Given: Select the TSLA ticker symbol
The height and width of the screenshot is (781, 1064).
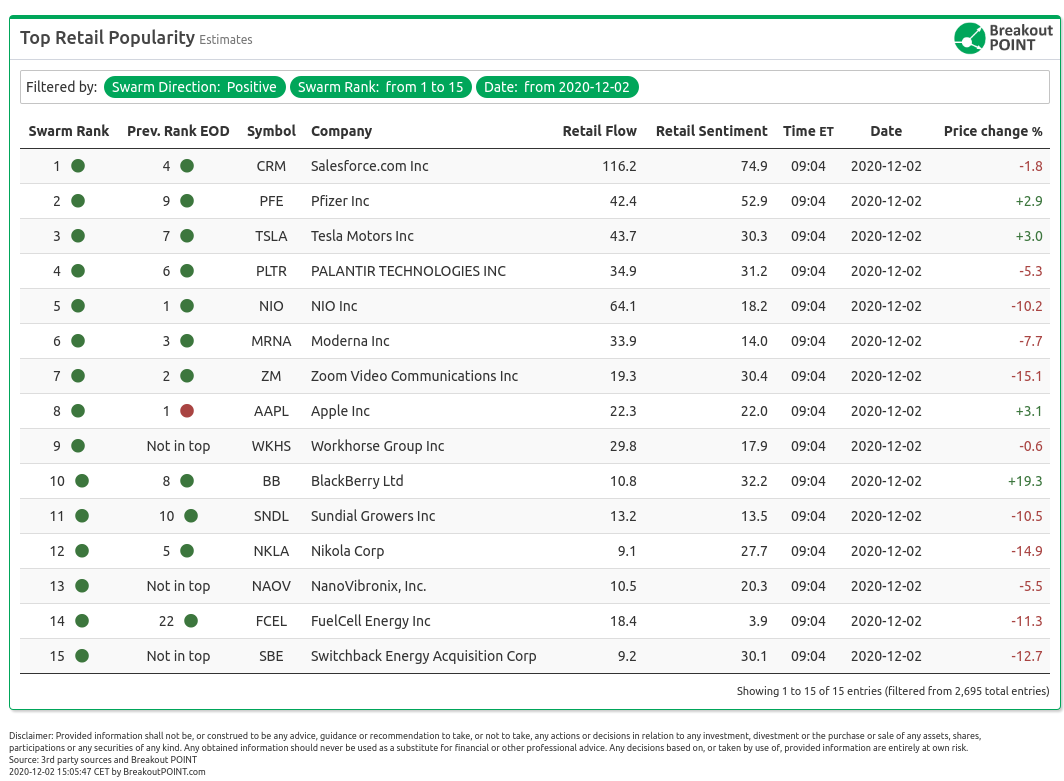Looking at the screenshot, I should pos(271,236).
